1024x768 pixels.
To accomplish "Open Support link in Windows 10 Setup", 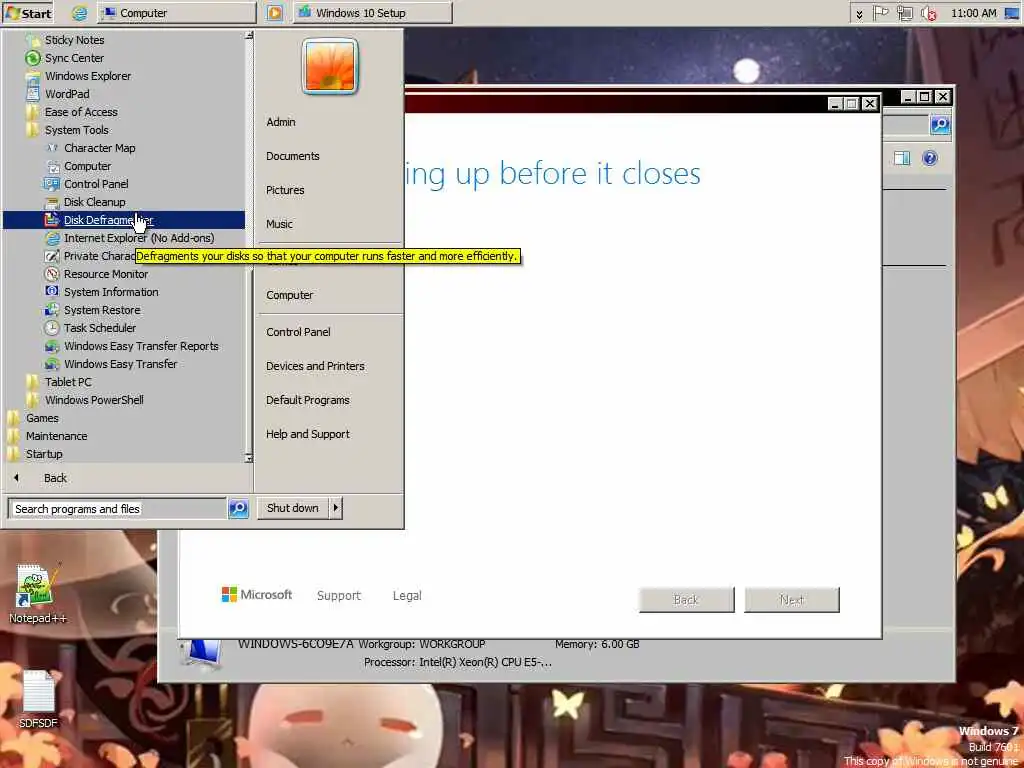I will pos(338,596).
